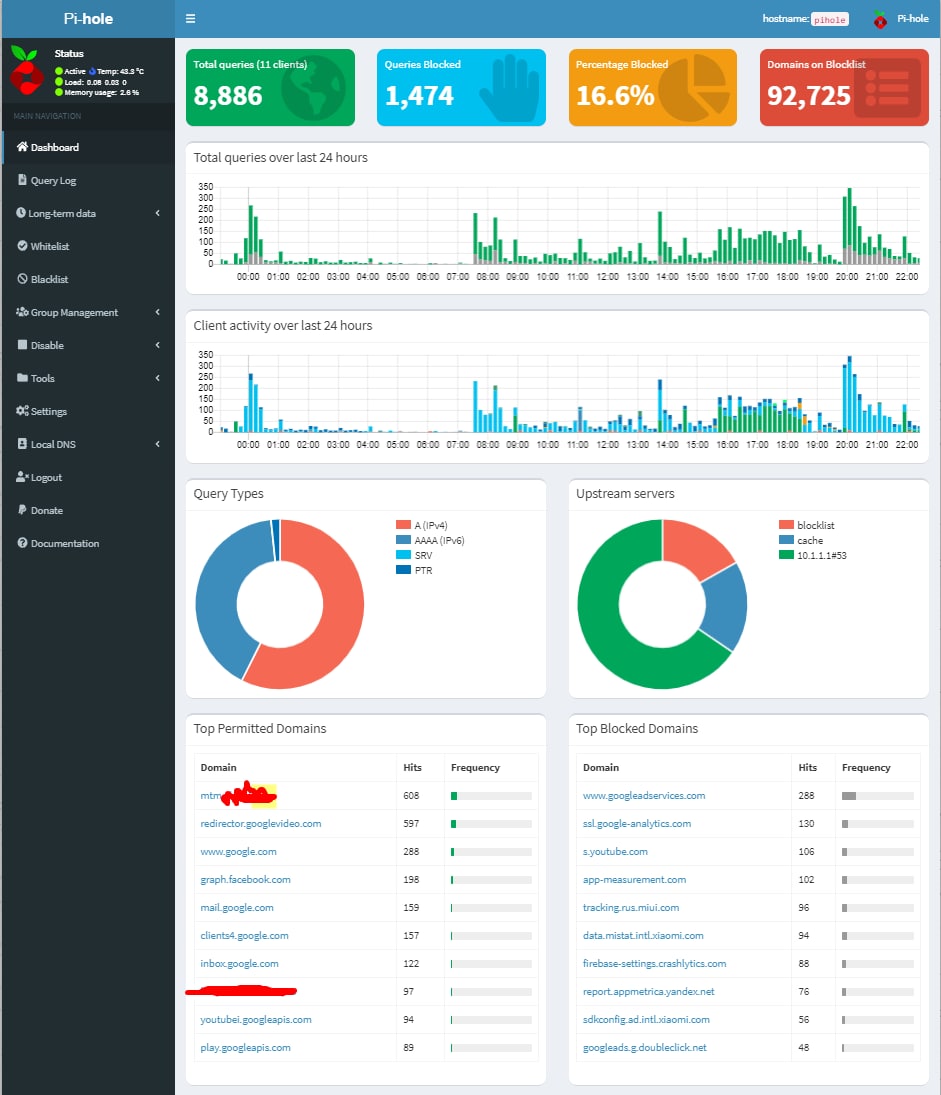This screenshot has height=1095, width=941.
Task: Open the Dashboard menu item
Action: 88,147
